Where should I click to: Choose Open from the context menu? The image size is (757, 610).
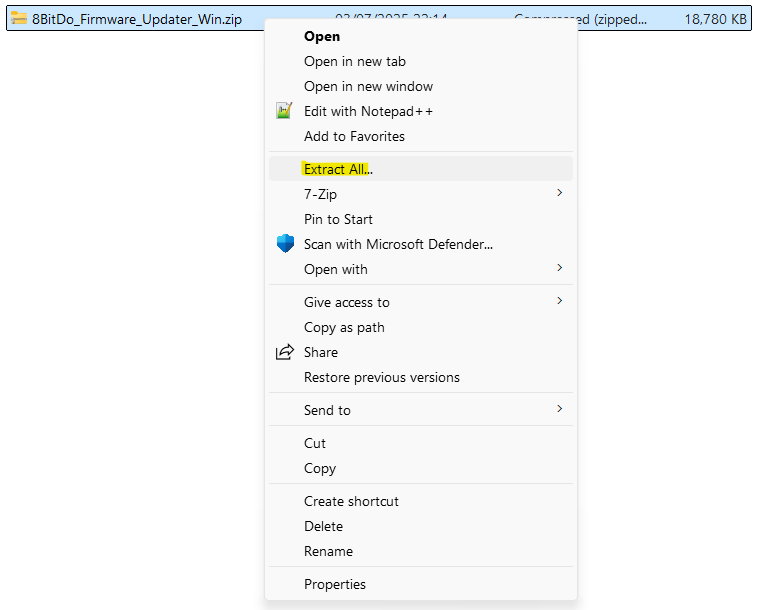[x=421, y=36]
